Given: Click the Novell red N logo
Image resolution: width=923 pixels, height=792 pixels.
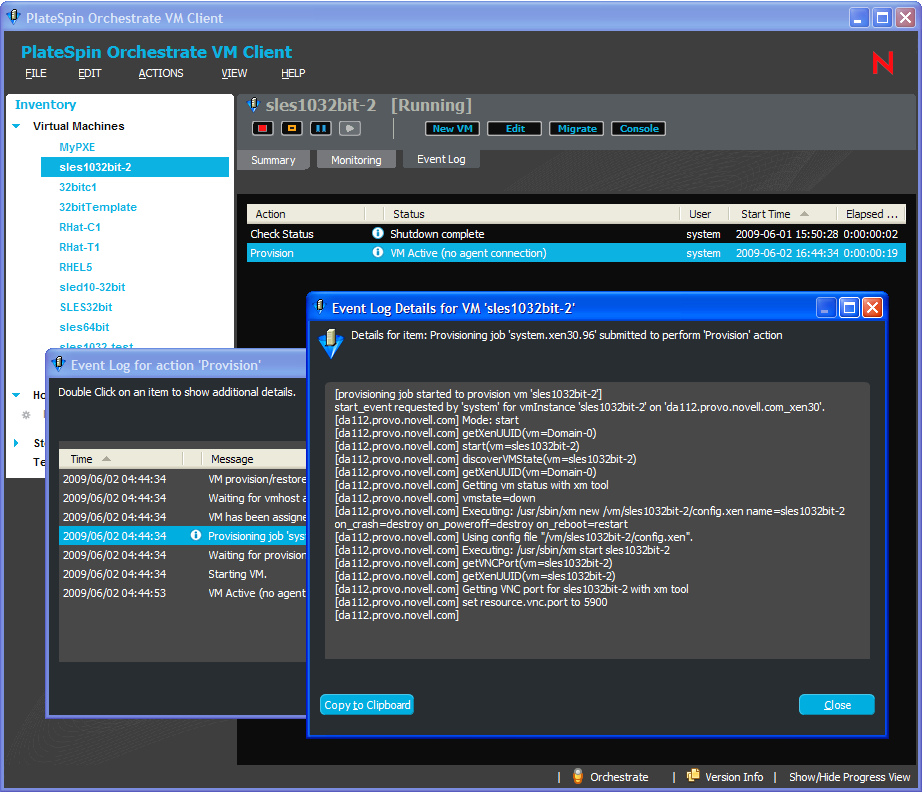Looking at the screenshot, I should click(x=883, y=63).
